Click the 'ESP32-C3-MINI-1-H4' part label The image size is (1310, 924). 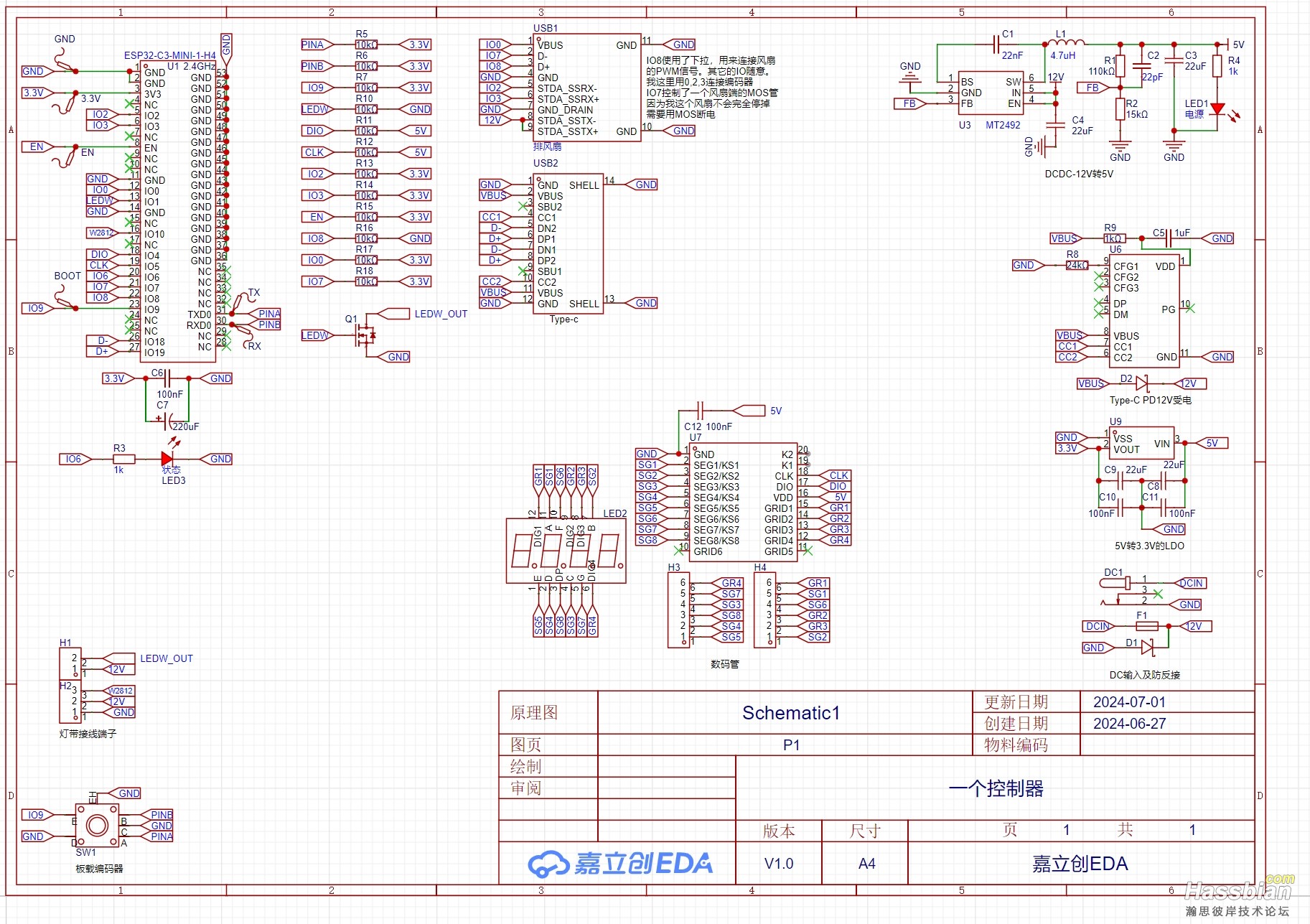pos(170,55)
